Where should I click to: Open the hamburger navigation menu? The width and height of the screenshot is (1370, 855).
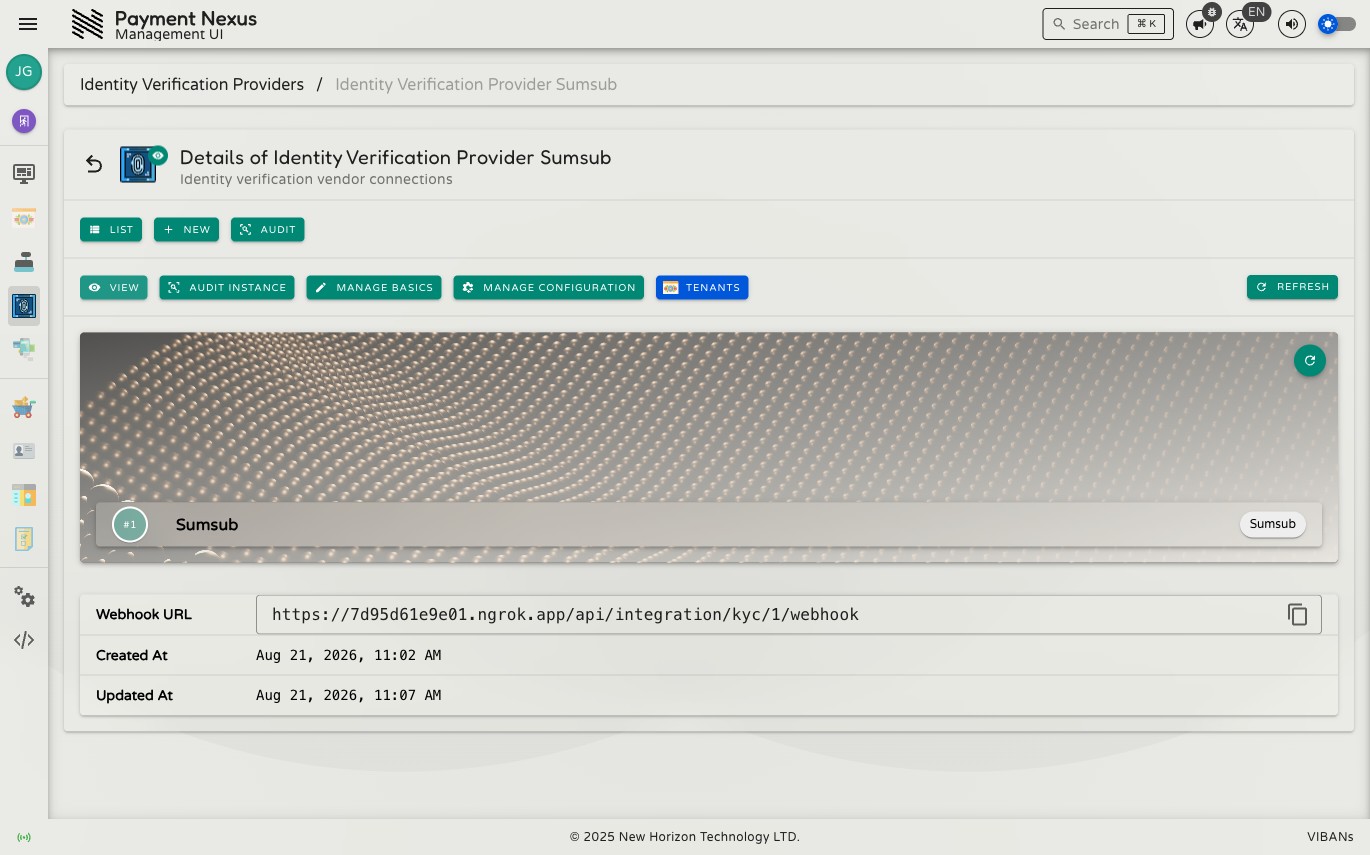click(x=28, y=24)
